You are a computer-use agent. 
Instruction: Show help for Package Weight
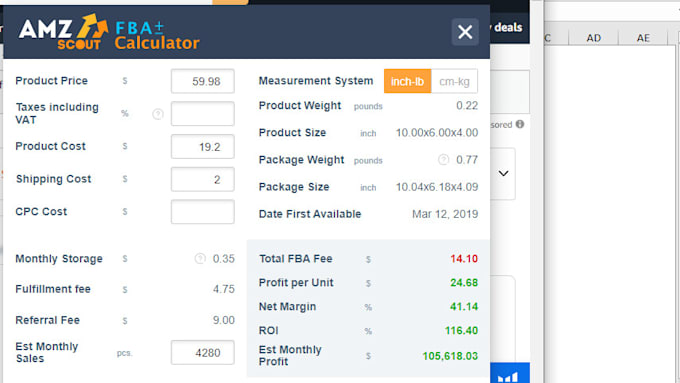(443, 160)
